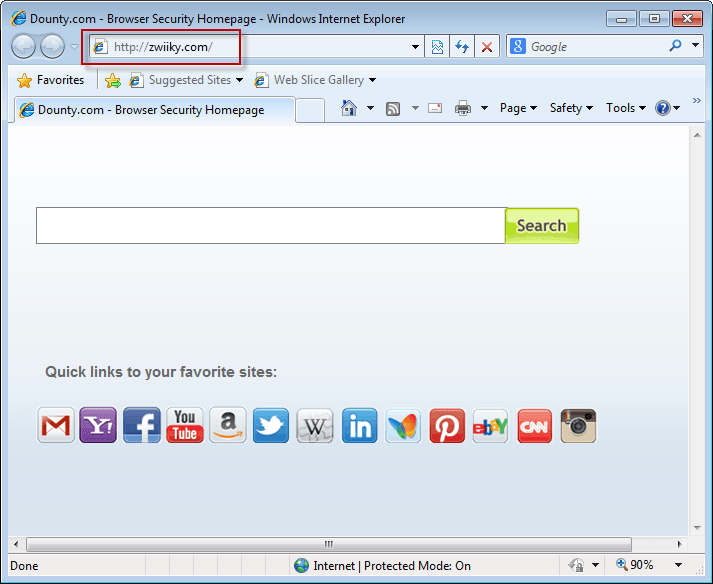Click the horizontal scrollbar left arrow
This screenshot has width=713, height=584.
tap(16, 544)
